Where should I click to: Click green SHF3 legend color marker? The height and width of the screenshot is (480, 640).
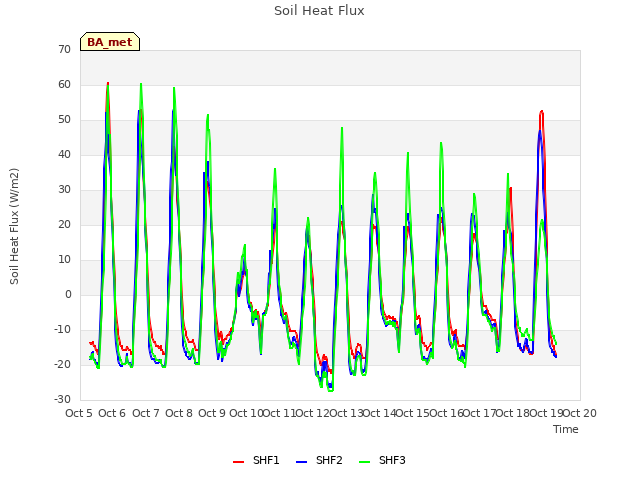tap(364, 462)
